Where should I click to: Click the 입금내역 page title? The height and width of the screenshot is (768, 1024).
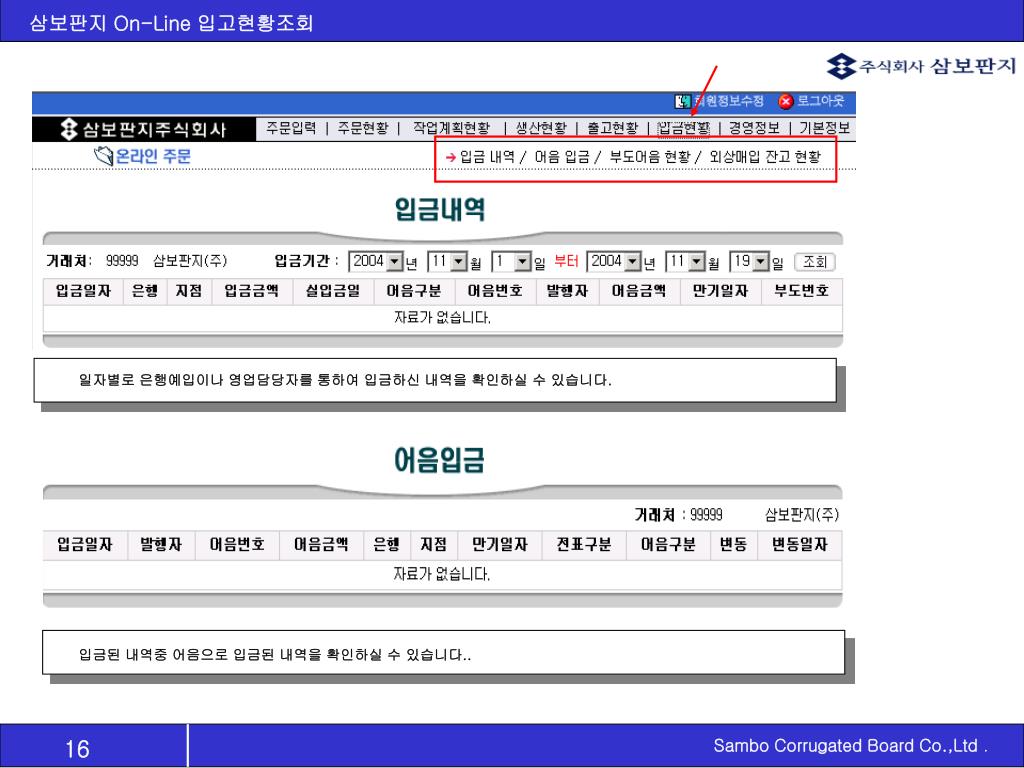point(440,210)
